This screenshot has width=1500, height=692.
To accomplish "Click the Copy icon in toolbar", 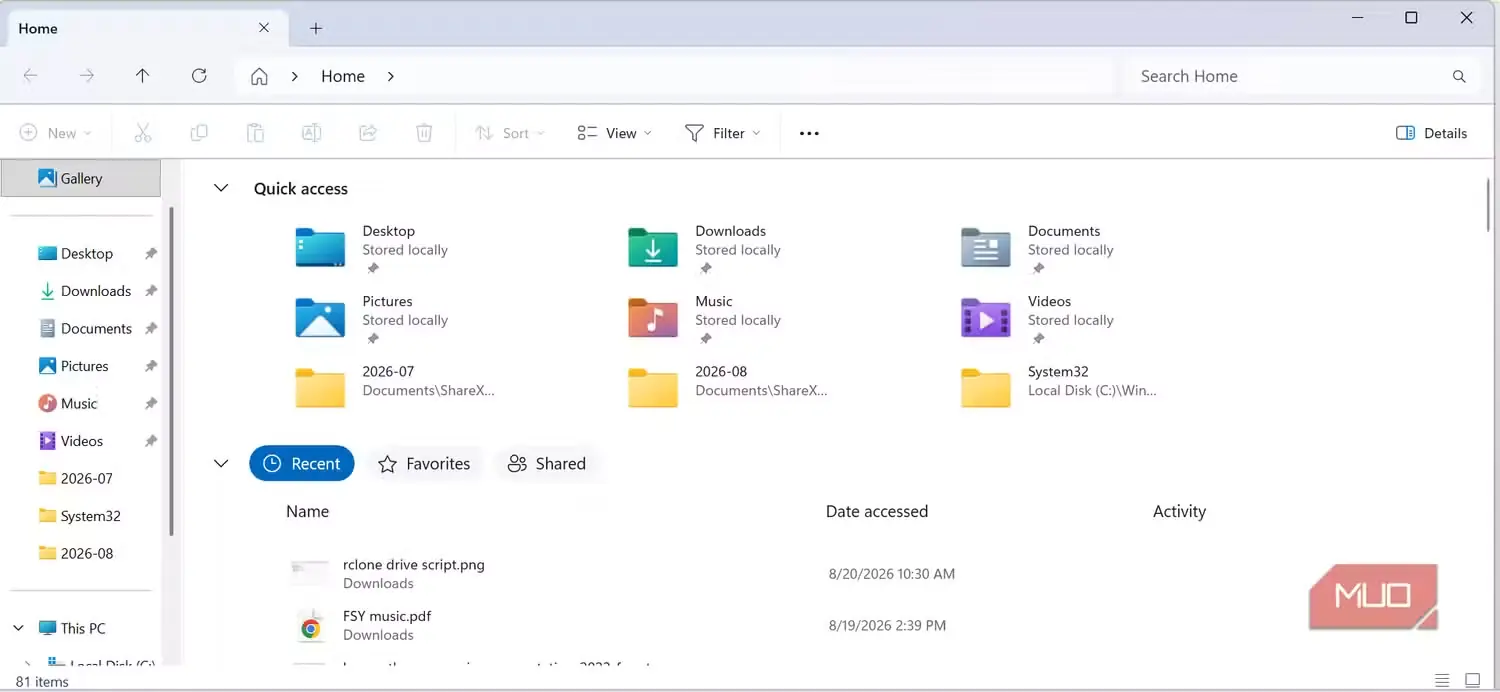I will click(x=199, y=133).
